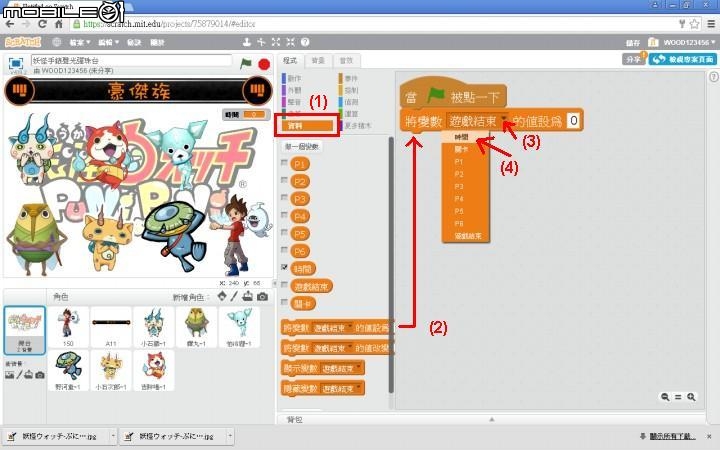This screenshot has width=720, height=450.
Task: Select the delete scissors tool in toolbar
Action: pyautogui.click(x=261, y=42)
